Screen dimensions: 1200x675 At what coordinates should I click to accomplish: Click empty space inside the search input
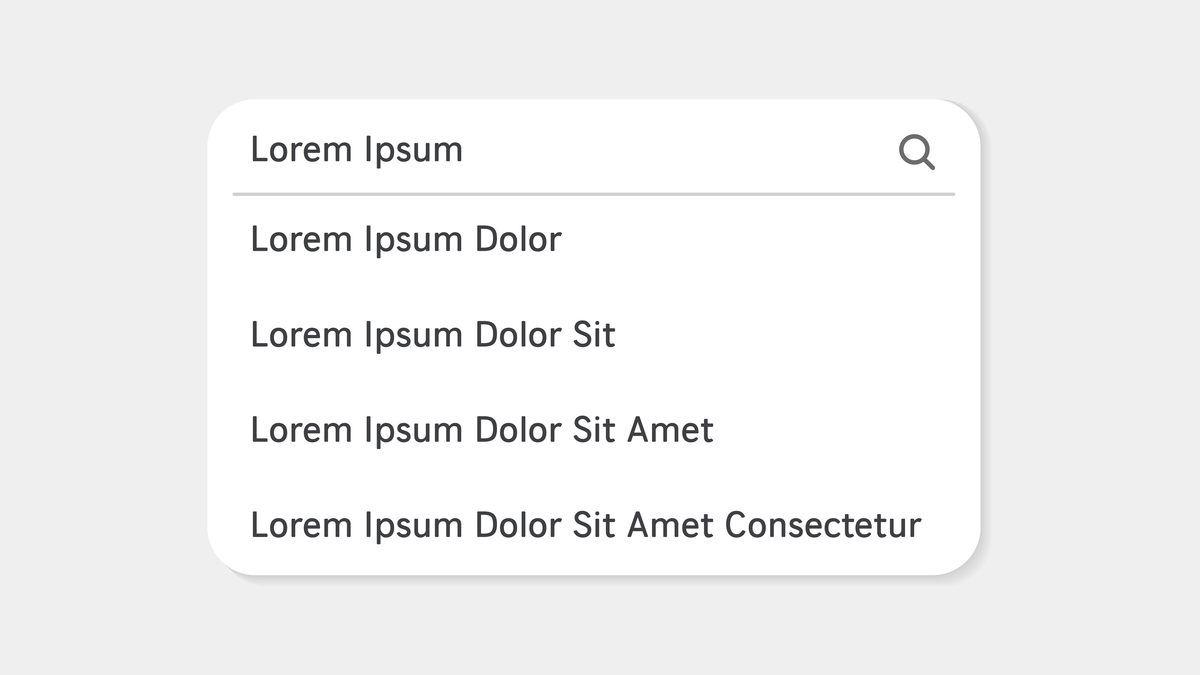pyautogui.click(x=680, y=150)
